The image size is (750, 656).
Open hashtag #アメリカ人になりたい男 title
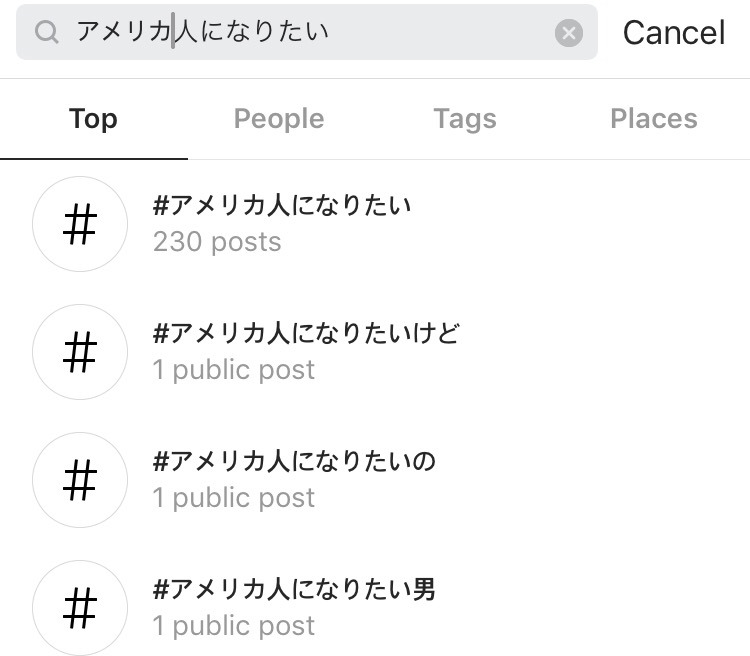tap(294, 589)
